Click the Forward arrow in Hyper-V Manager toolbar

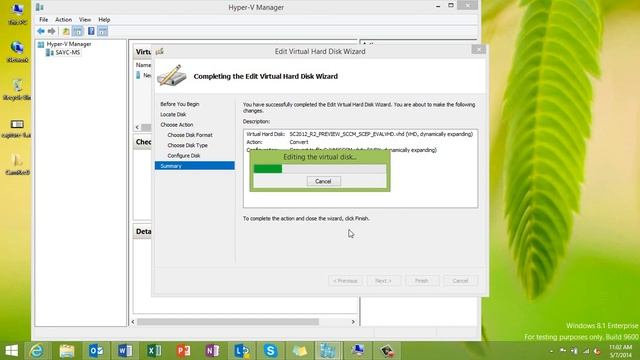coord(51,31)
